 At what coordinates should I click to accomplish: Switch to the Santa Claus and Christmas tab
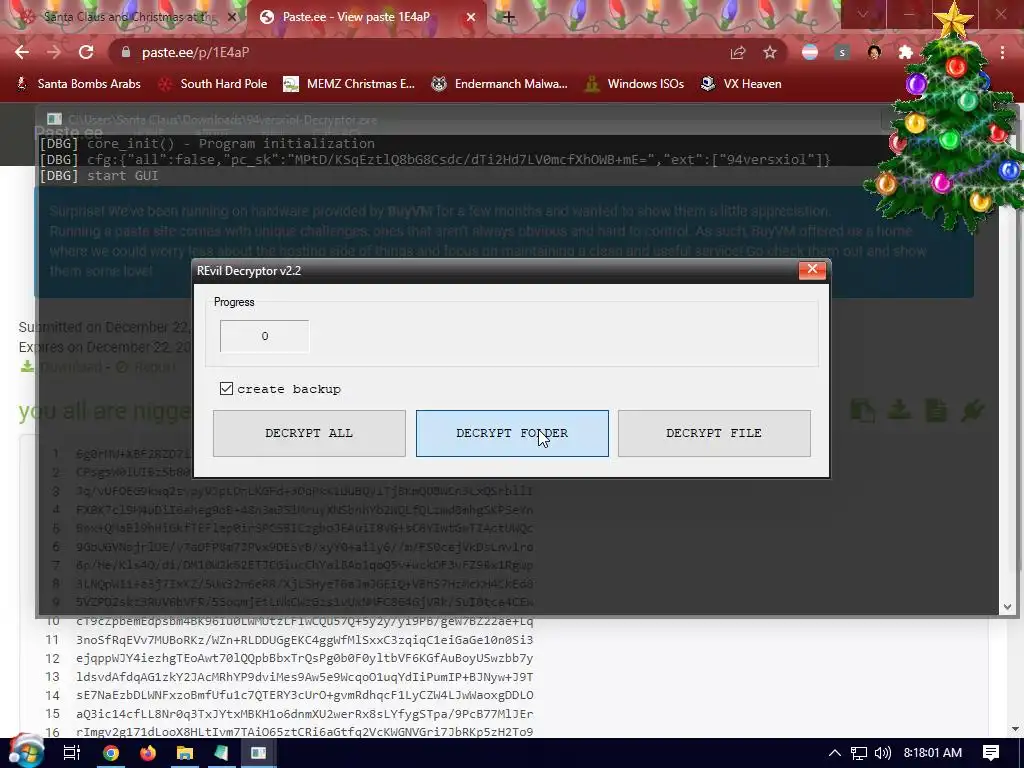(127, 17)
